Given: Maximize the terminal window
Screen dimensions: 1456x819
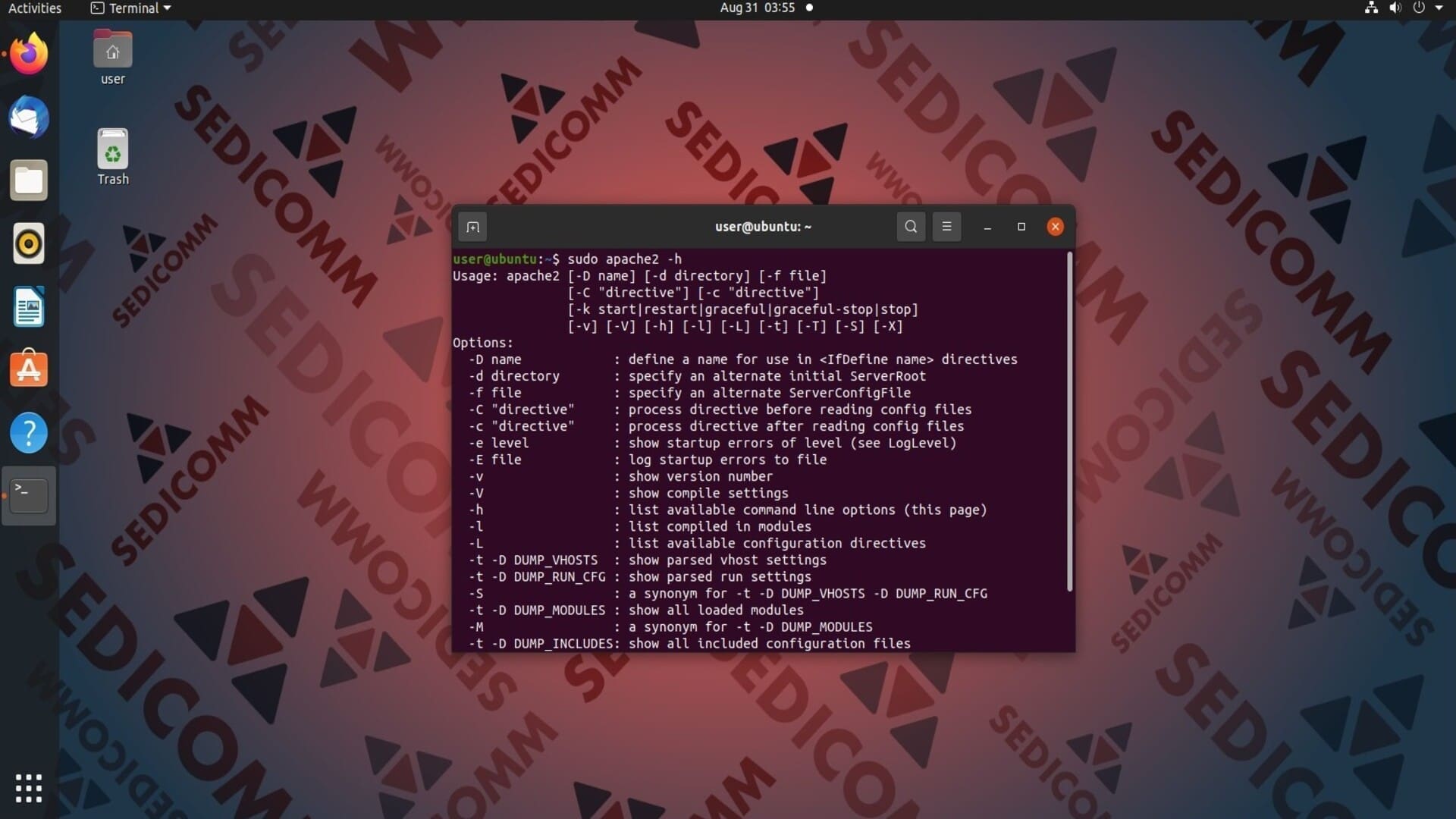Looking at the screenshot, I should click(1021, 227).
